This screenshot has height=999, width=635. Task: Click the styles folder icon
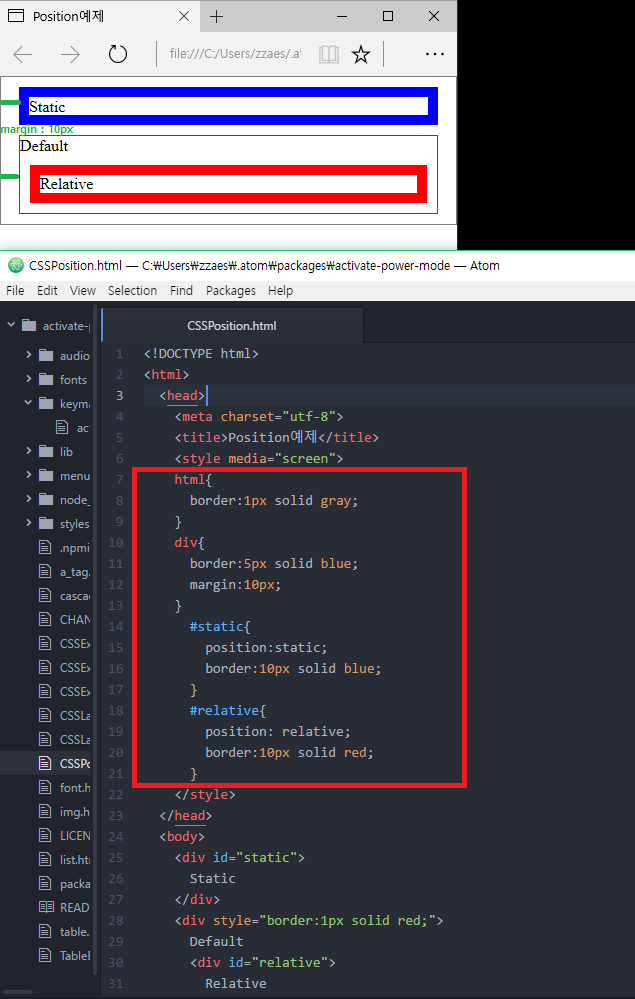[x=46, y=523]
